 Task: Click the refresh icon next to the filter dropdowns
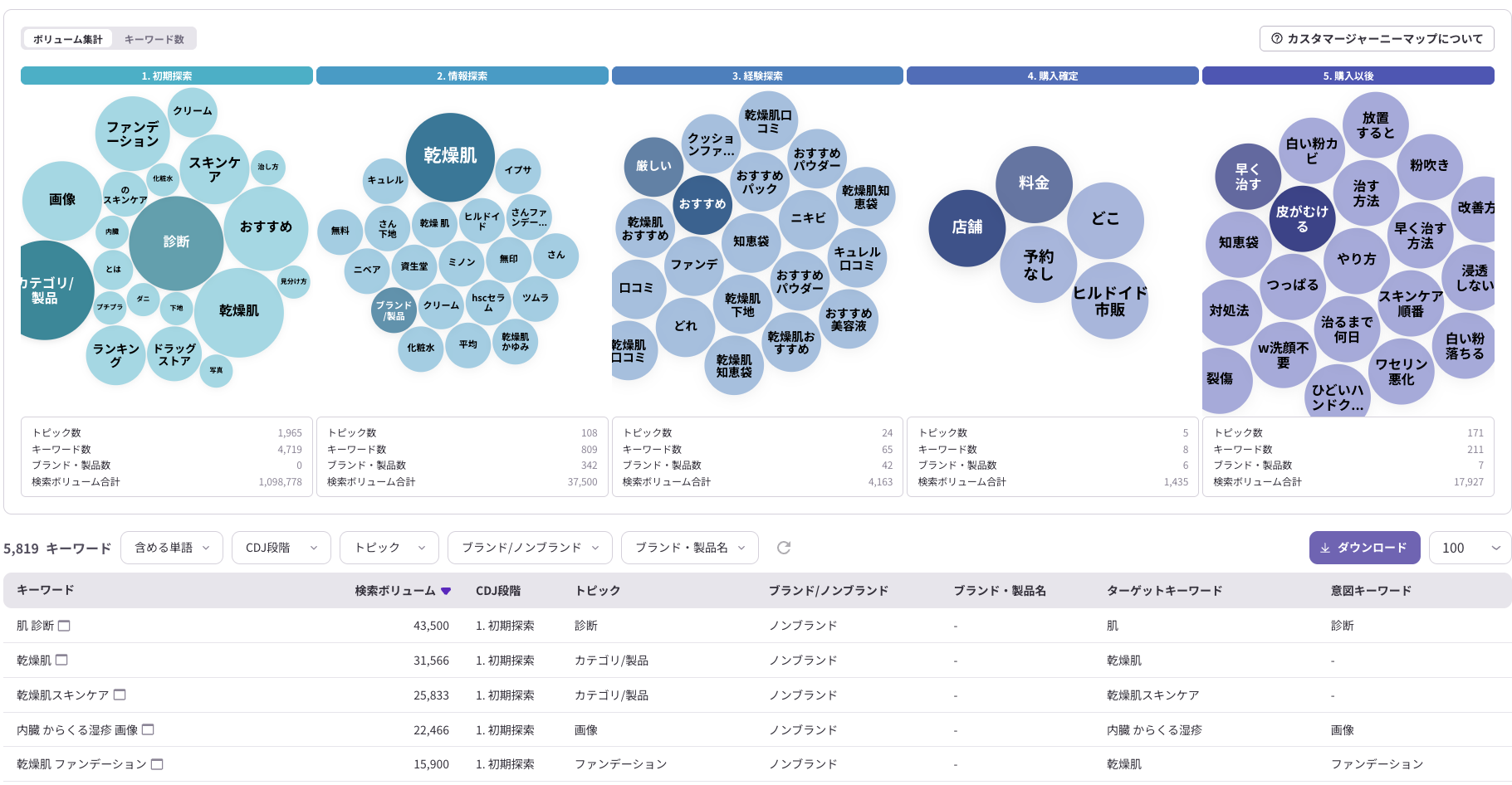781,547
